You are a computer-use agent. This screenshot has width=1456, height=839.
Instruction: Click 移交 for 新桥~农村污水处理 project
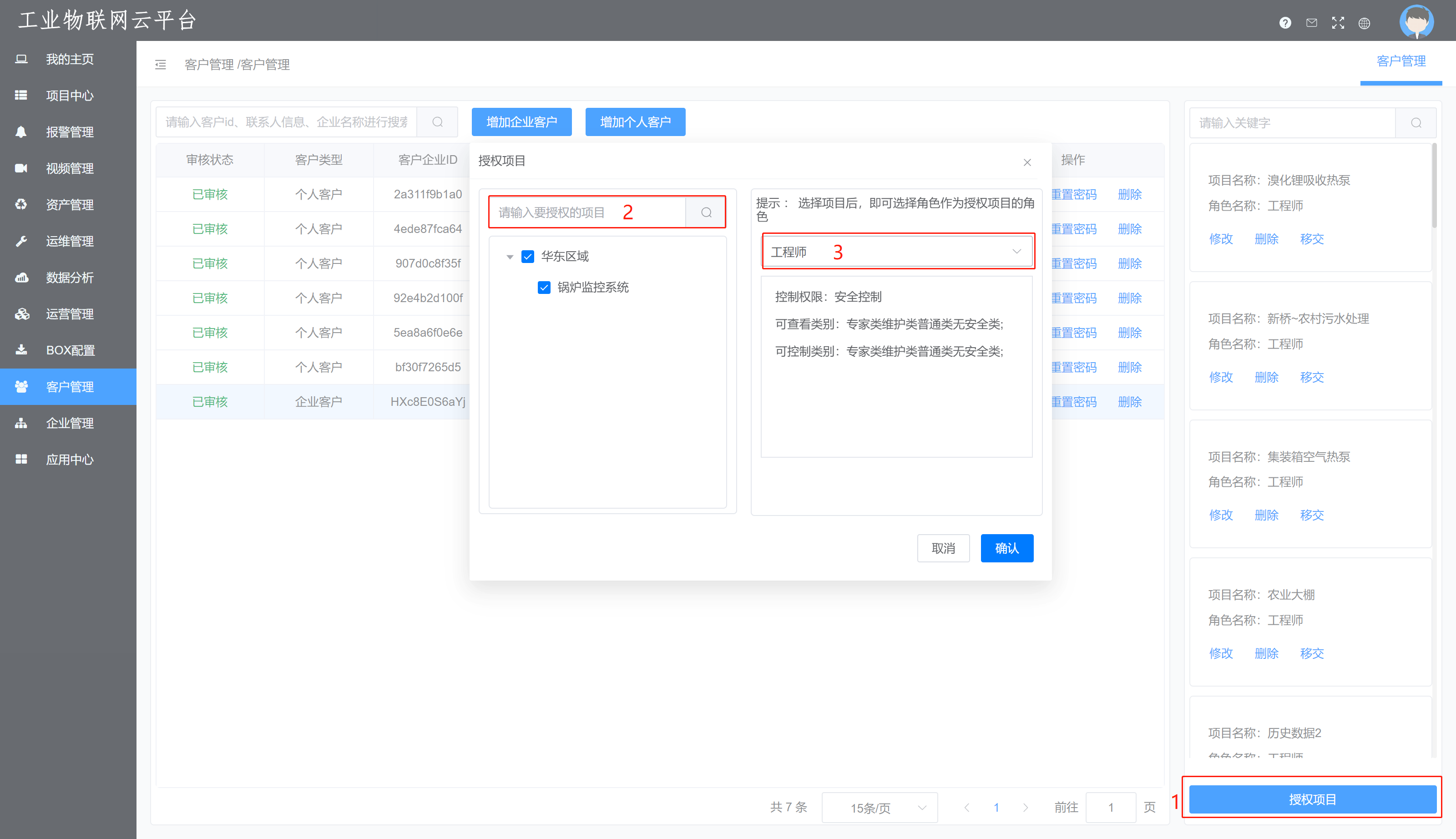click(1311, 378)
